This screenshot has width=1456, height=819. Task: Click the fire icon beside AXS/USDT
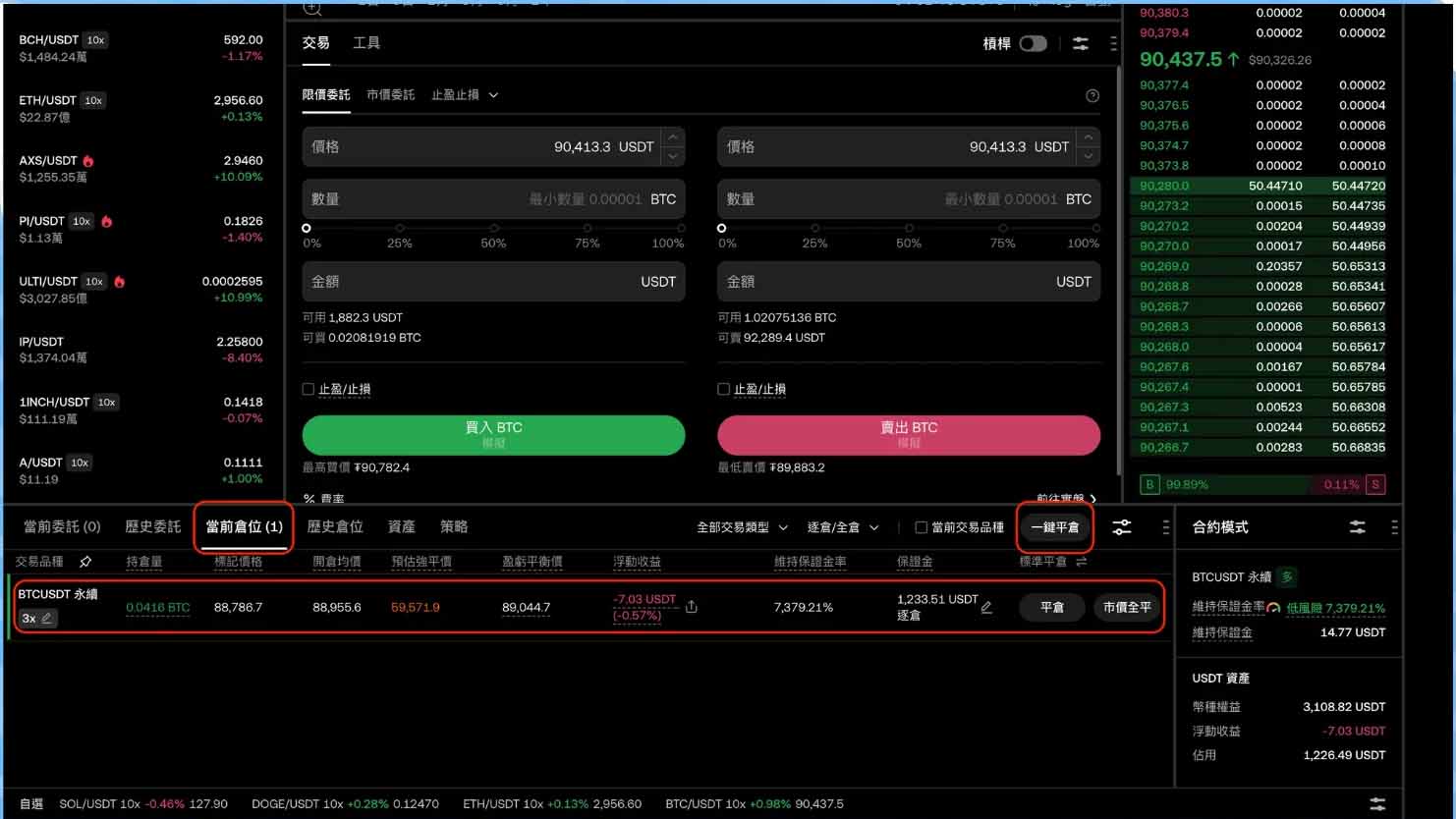pos(88,160)
